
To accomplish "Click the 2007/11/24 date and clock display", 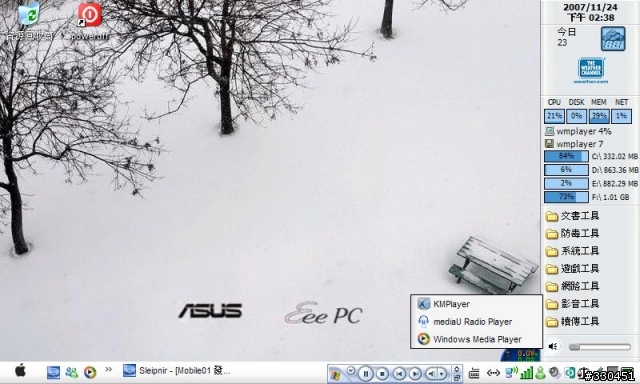I will pyautogui.click(x=590, y=12).
